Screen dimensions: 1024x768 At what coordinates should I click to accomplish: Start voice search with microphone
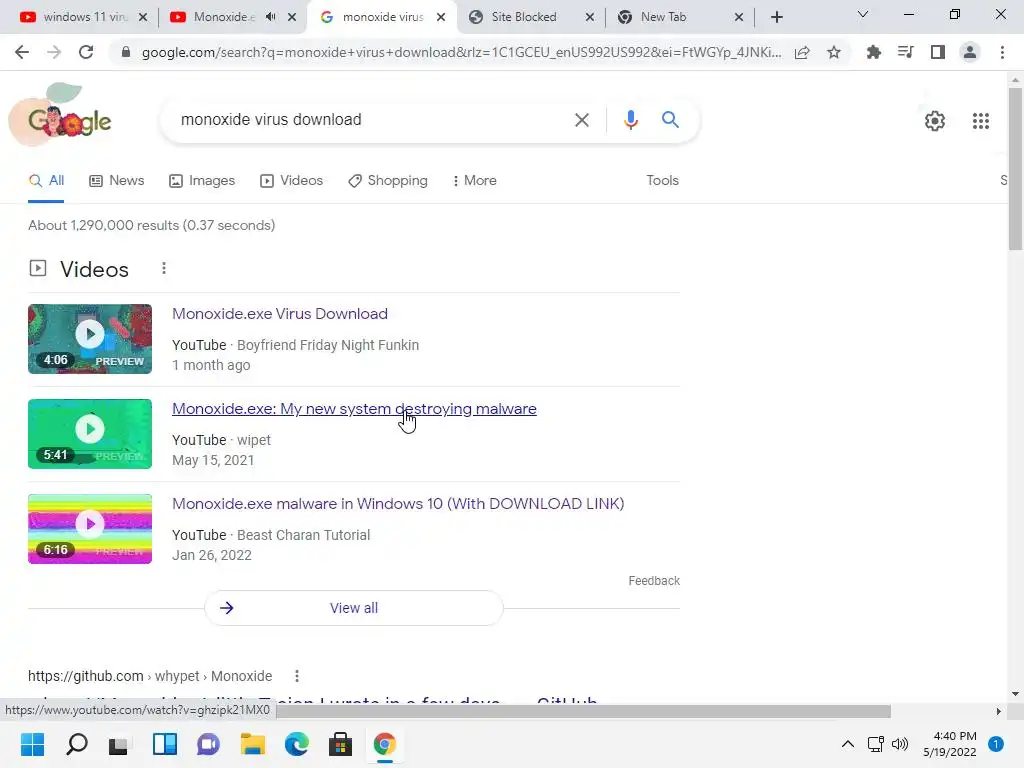(x=630, y=120)
